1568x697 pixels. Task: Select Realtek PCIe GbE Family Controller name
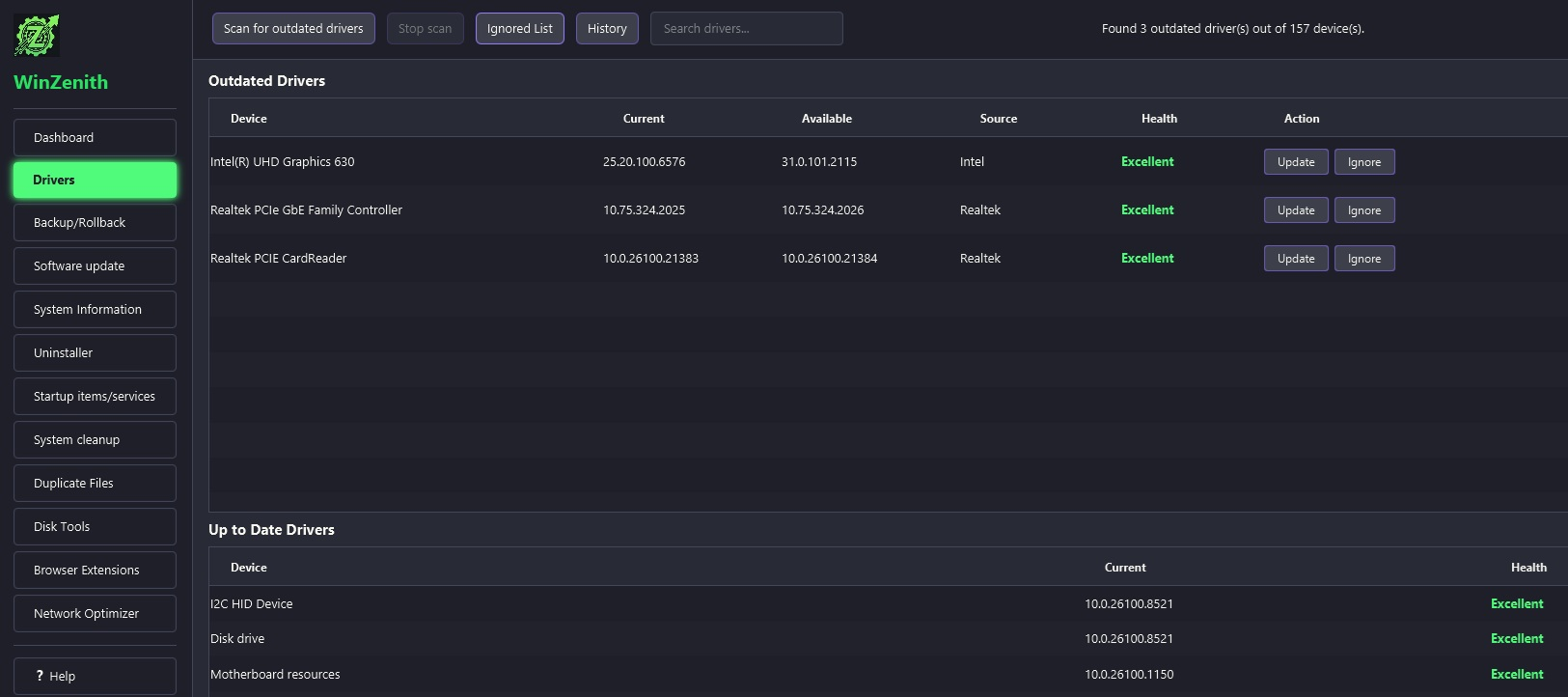click(x=307, y=209)
